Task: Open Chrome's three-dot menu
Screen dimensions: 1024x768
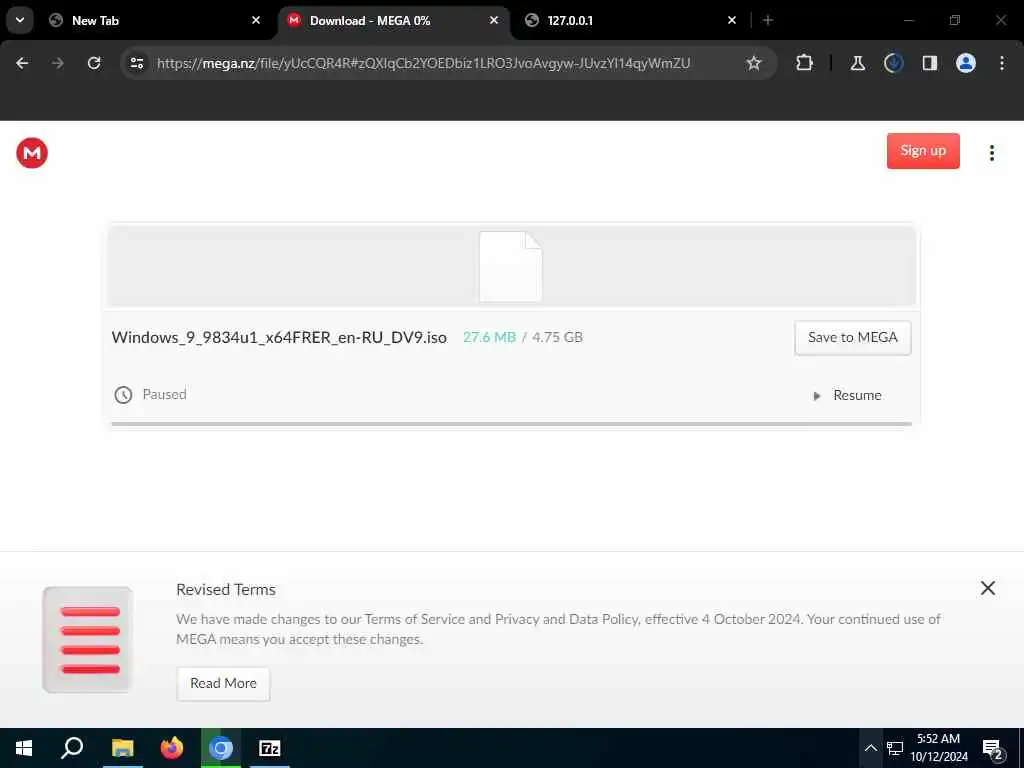Action: pos(1002,63)
